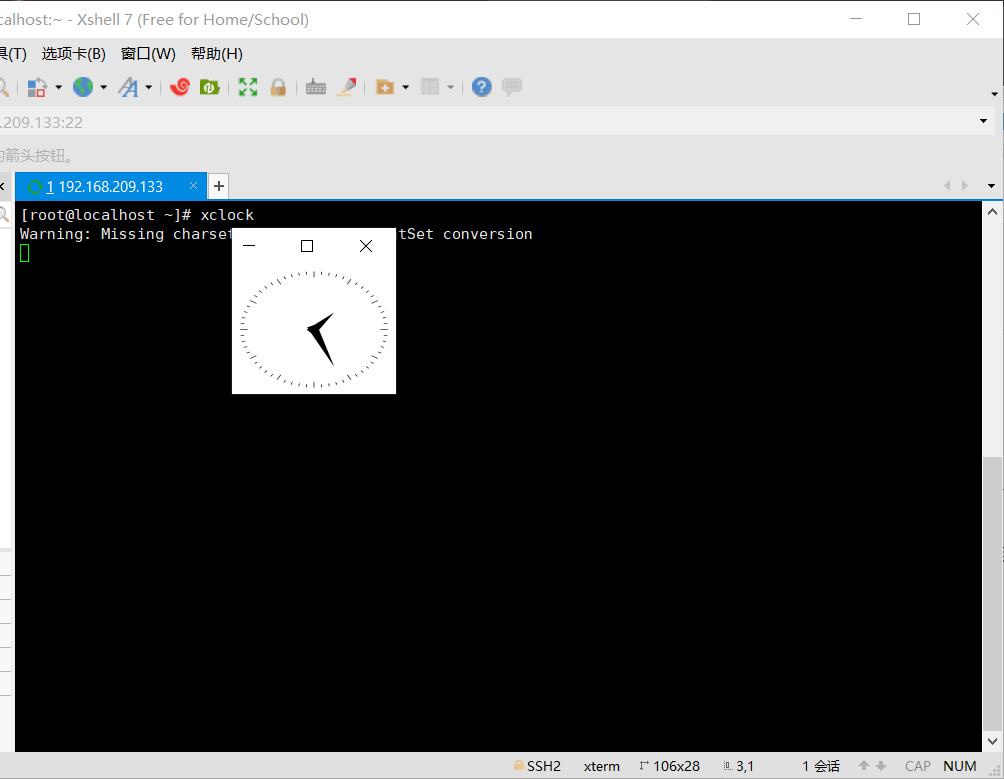Click the tab scroll right arrow

[x=965, y=186]
